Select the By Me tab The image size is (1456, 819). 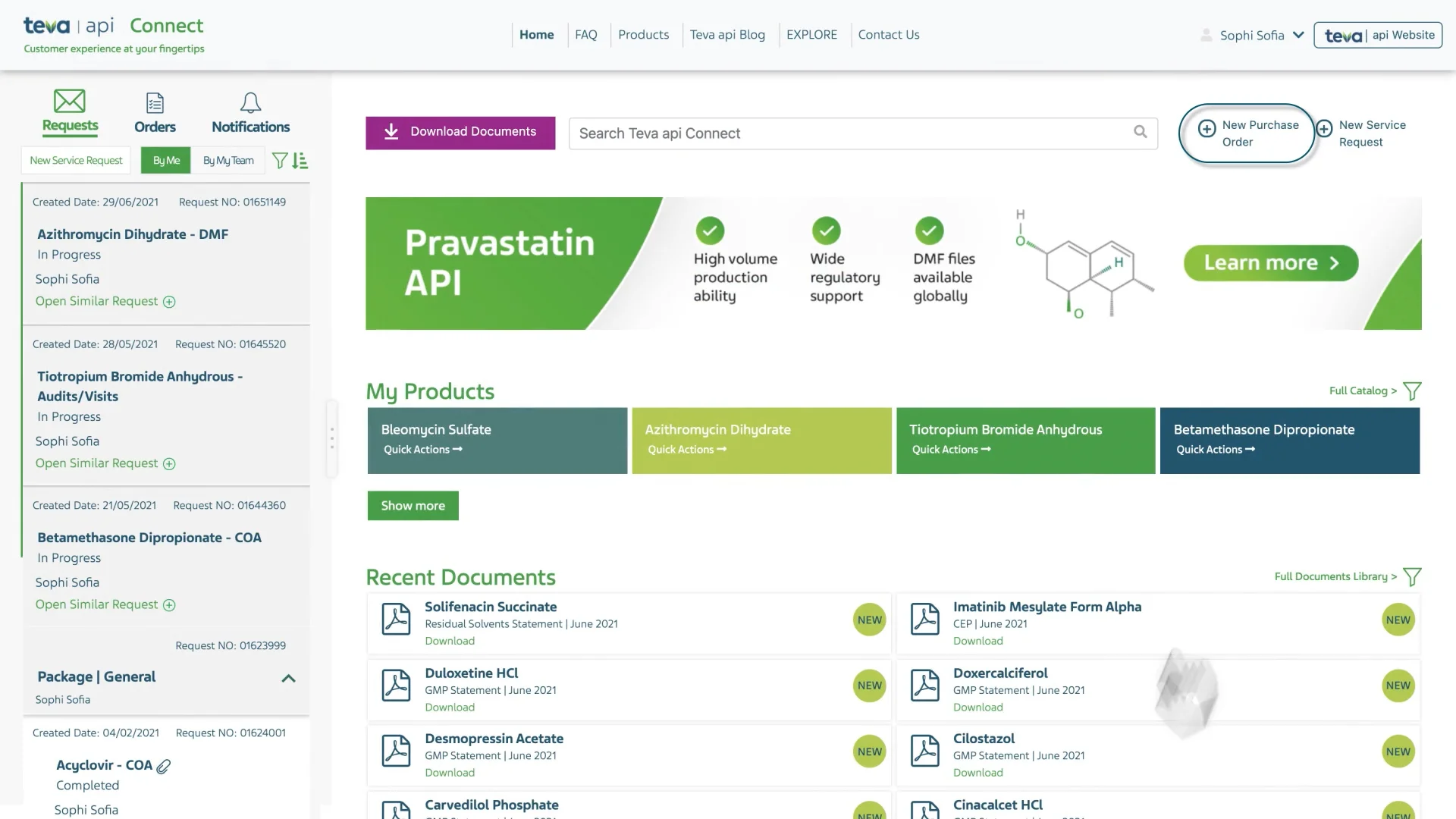[x=165, y=160]
